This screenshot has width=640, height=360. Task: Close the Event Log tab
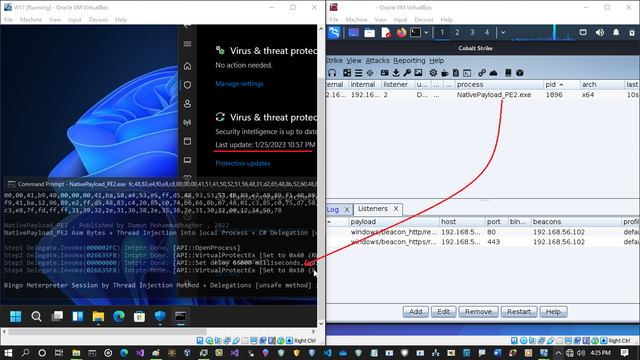pyautogui.click(x=347, y=209)
